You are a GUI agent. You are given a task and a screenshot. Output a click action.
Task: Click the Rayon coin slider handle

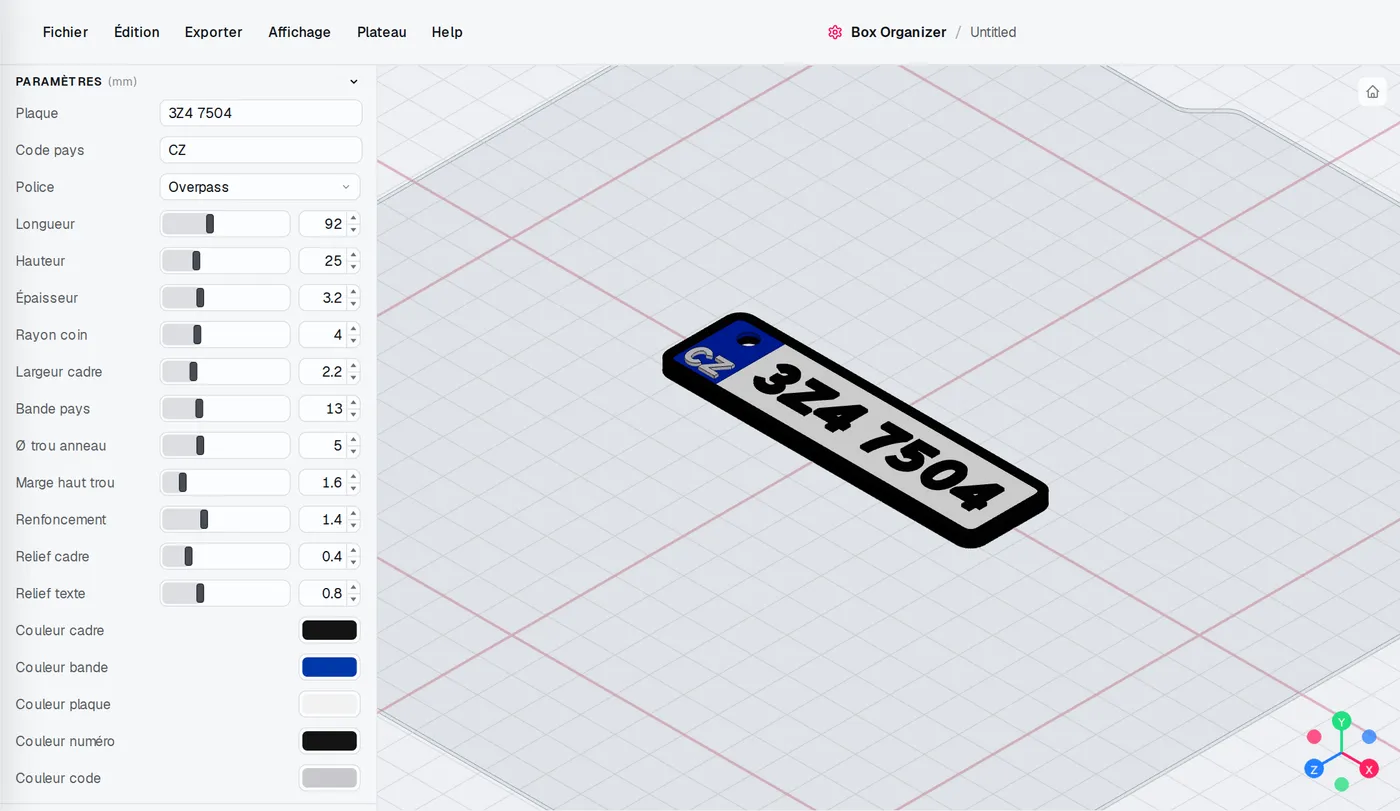(197, 335)
